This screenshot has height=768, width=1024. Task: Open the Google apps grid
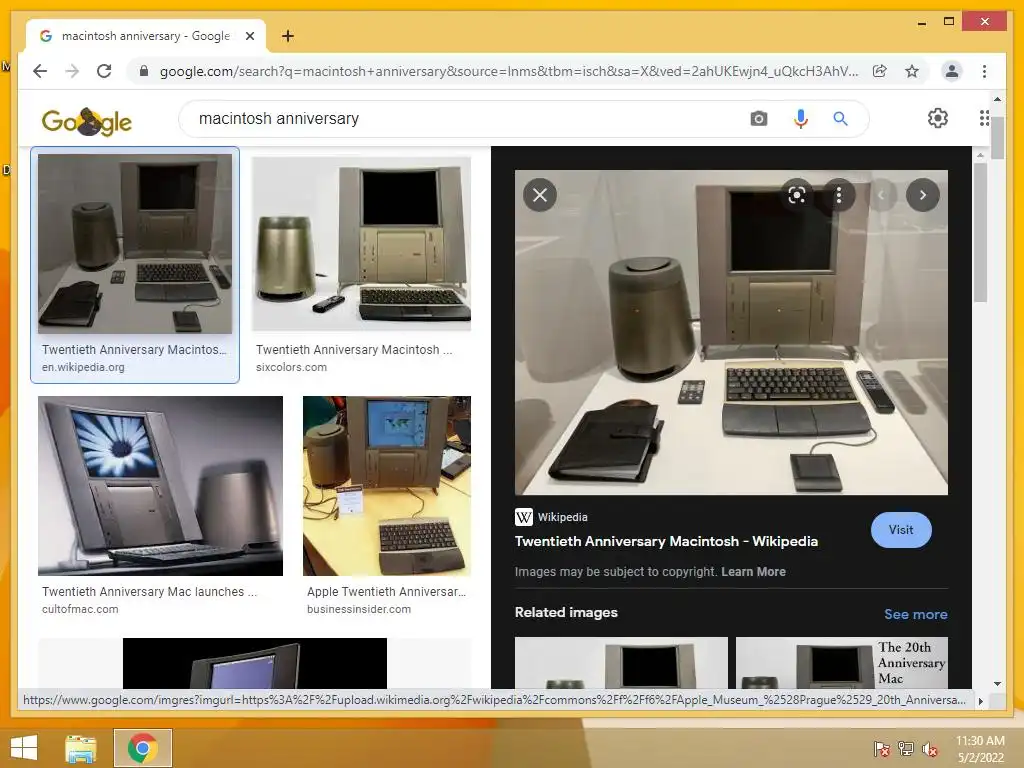[984, 118]
